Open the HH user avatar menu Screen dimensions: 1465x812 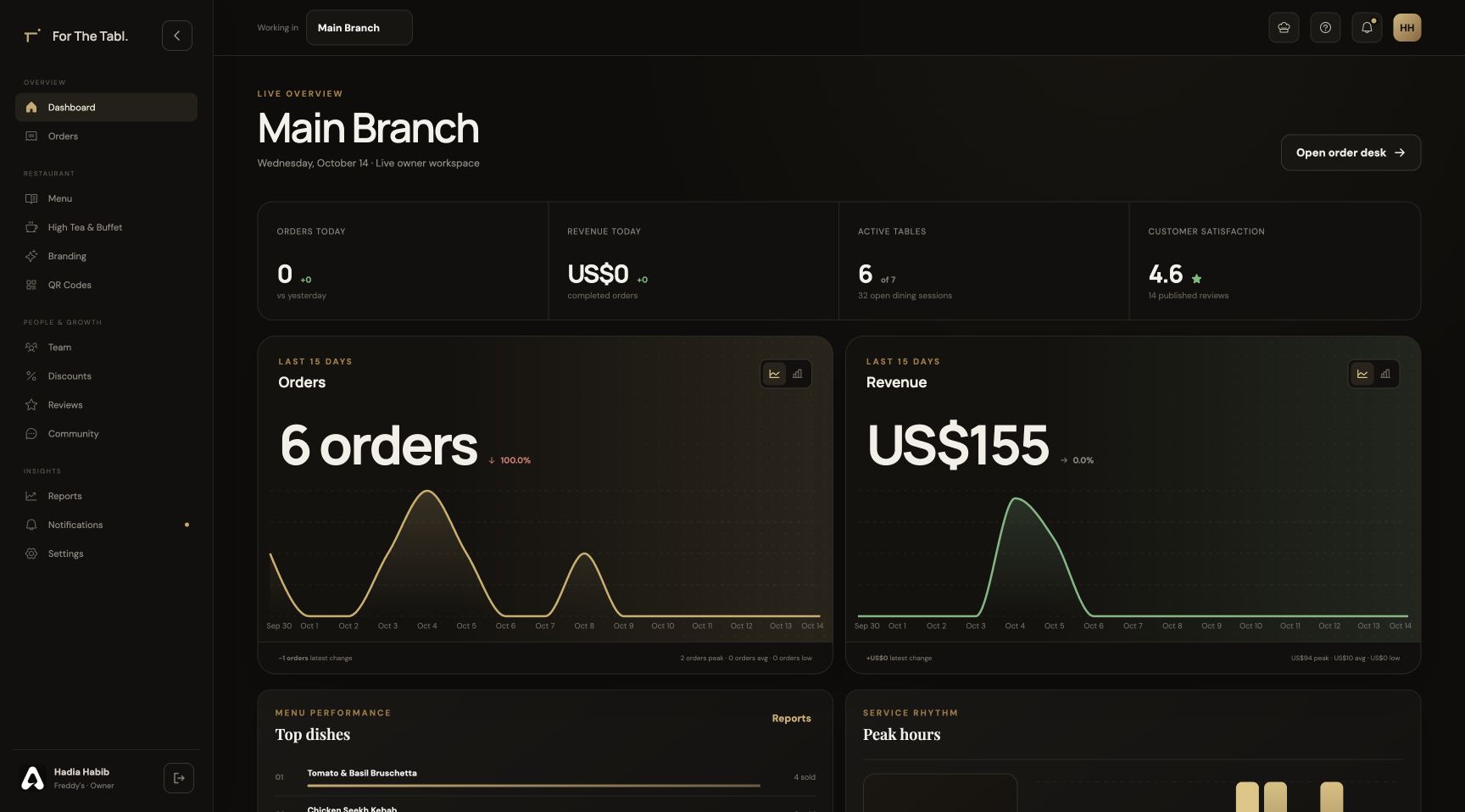1407,28
